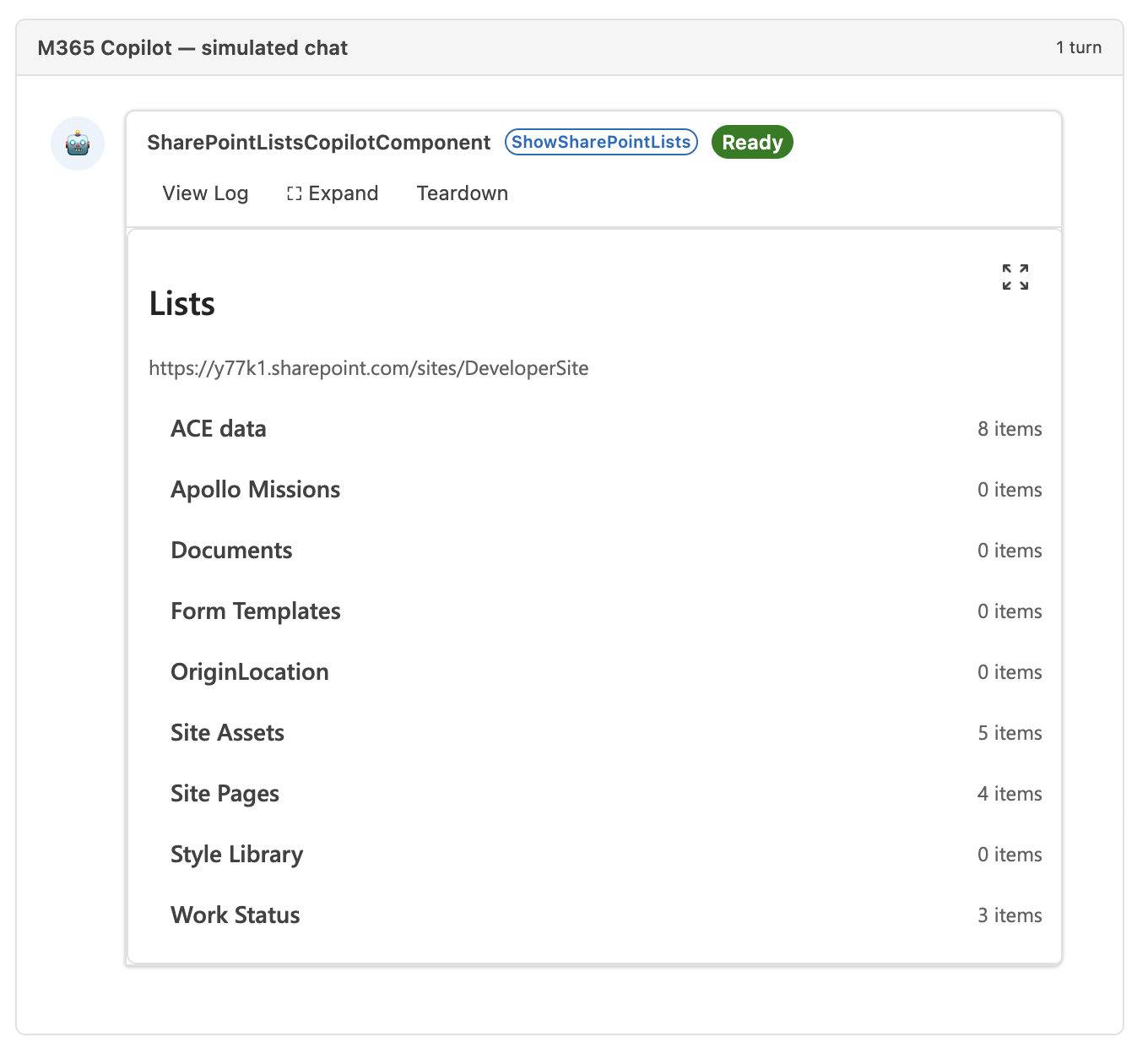The height and width of the screenshot is (1059, 1148).
Task: Click the green Ready status badge
Action: pyautogui.click(x=752, y=142)
